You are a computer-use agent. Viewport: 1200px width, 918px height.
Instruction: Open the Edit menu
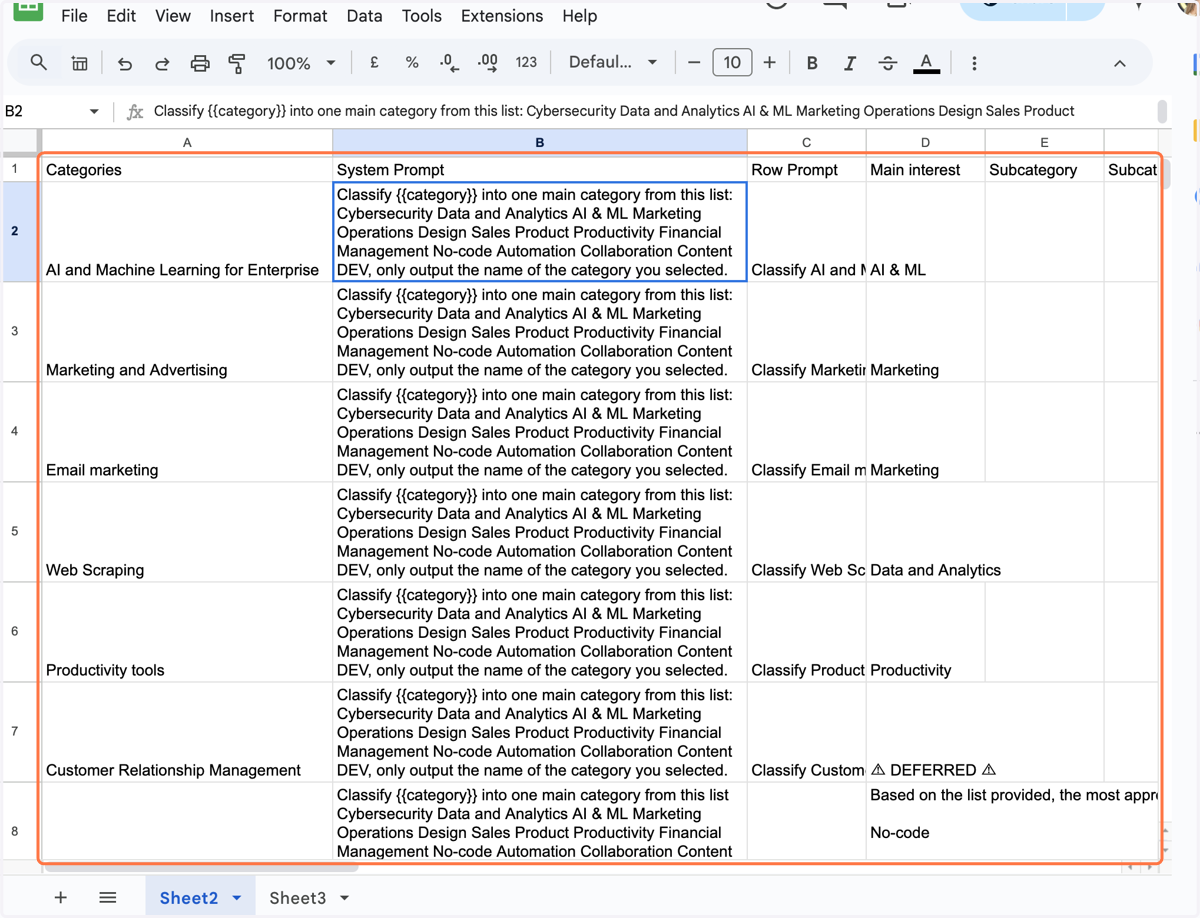tap(121, 16)
